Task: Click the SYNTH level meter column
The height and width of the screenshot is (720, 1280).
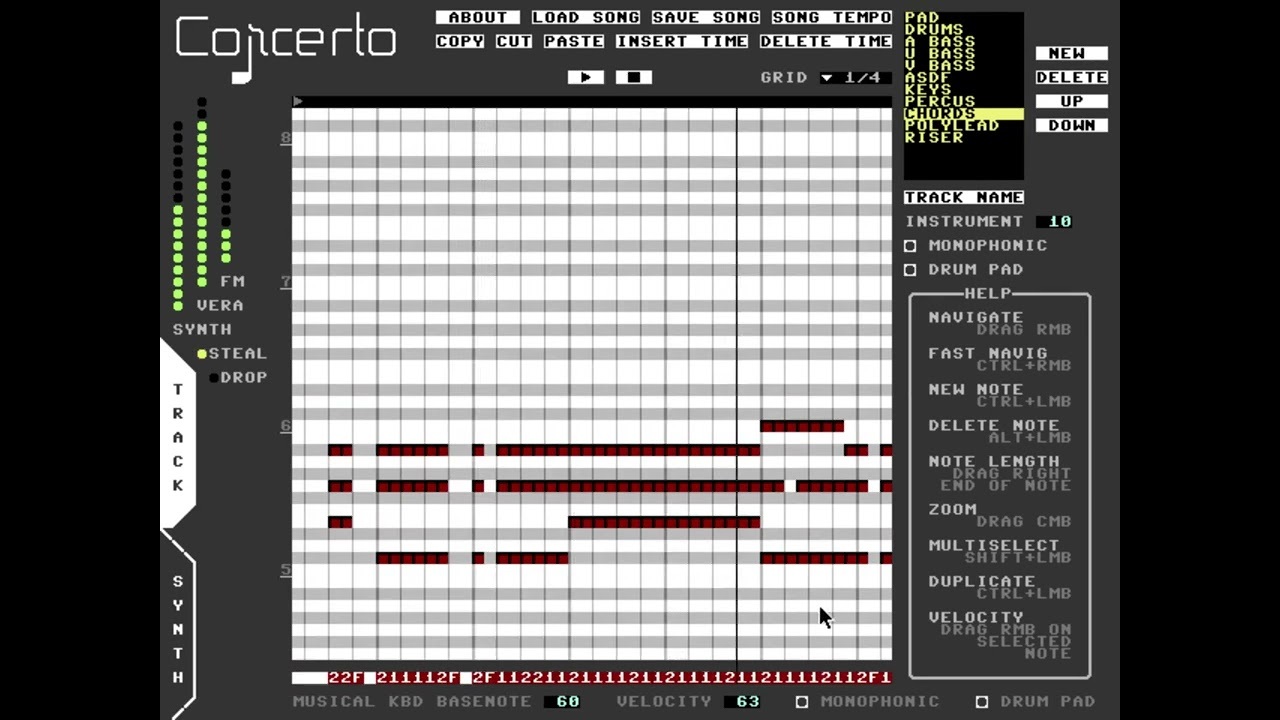Action: coord(178,216)
